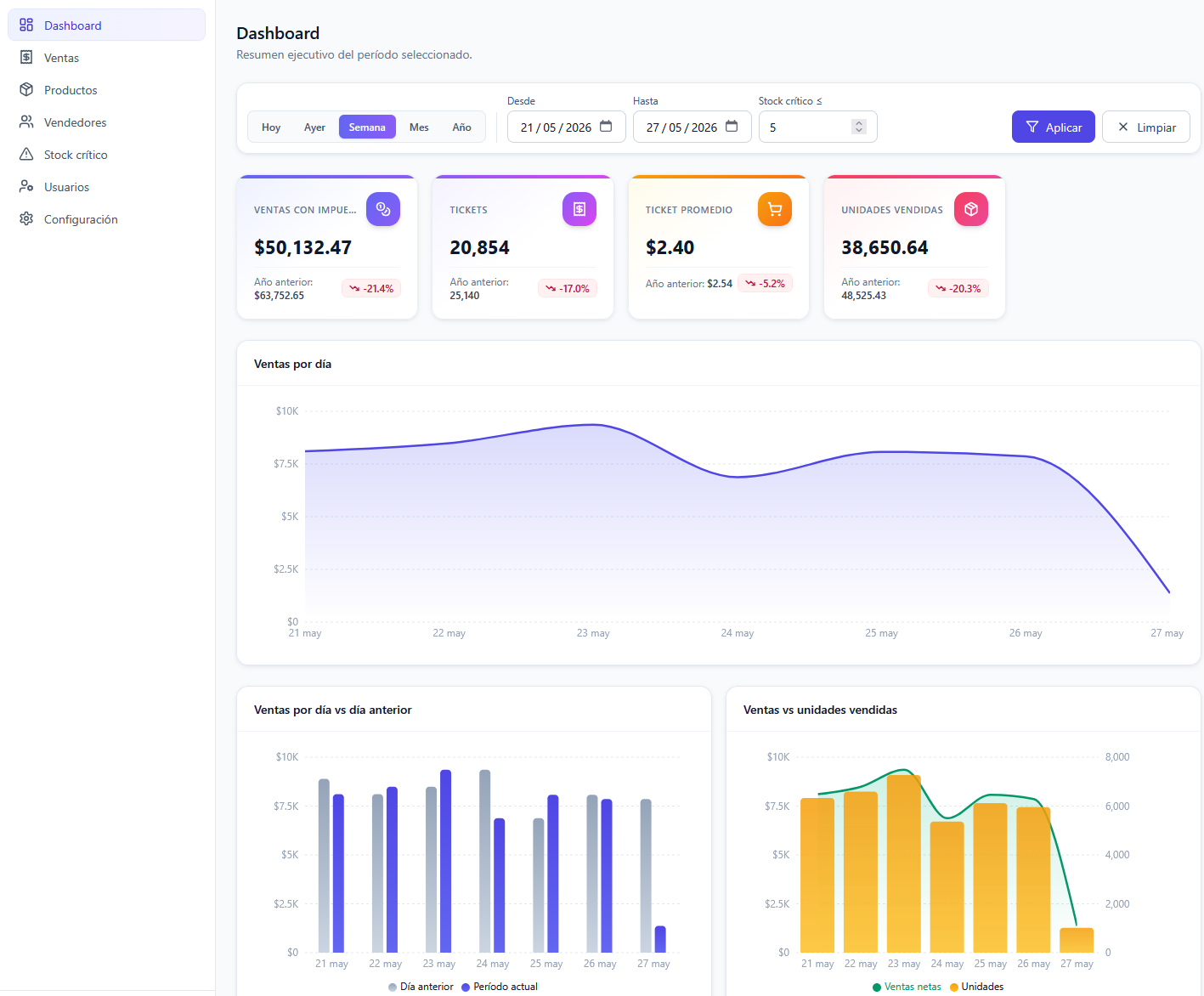The image size is (1204, 996).
Task: Click the 38,650.64 units value
Action: coord(885,248)
